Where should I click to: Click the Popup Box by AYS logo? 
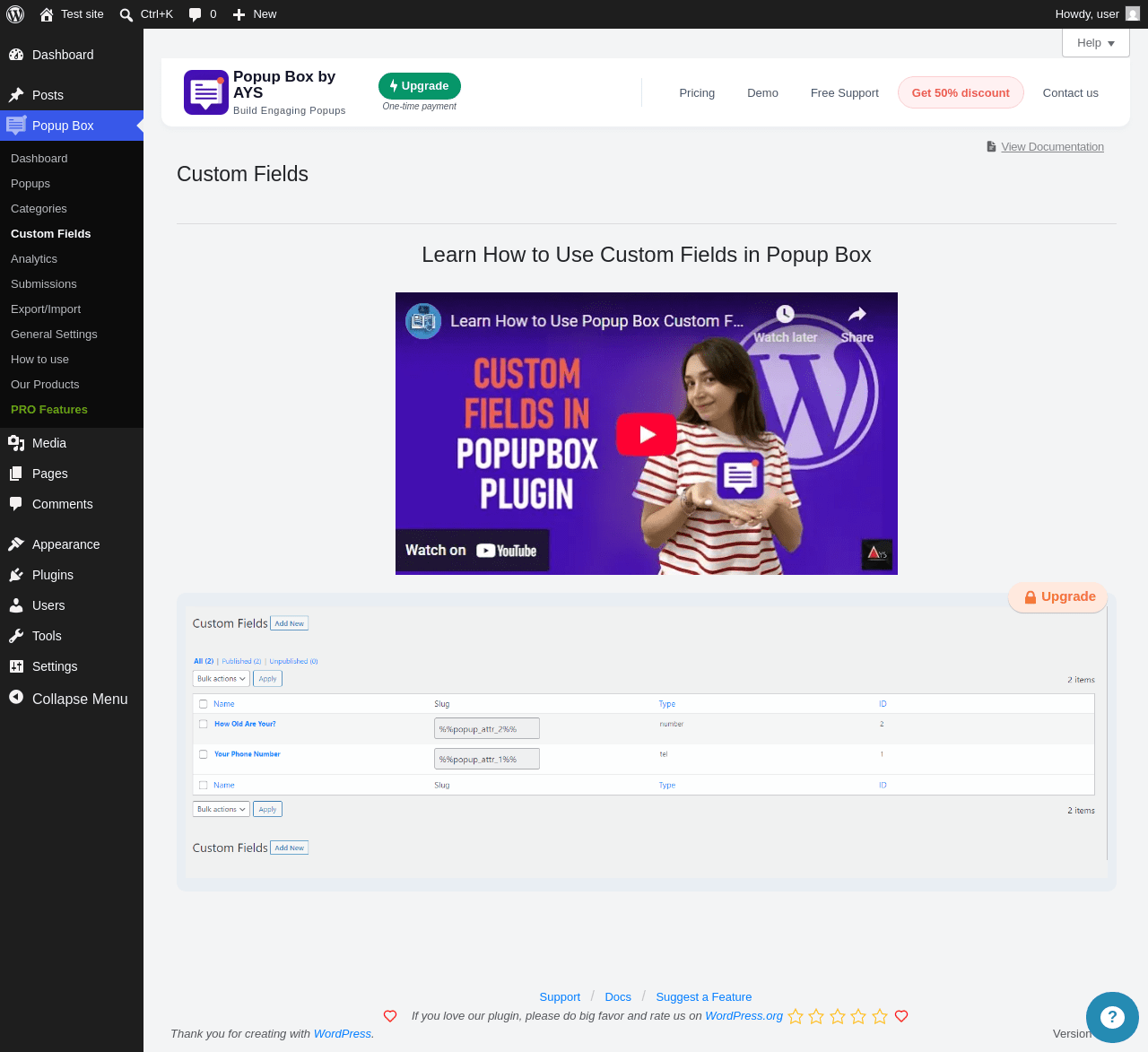coord(206,92)
